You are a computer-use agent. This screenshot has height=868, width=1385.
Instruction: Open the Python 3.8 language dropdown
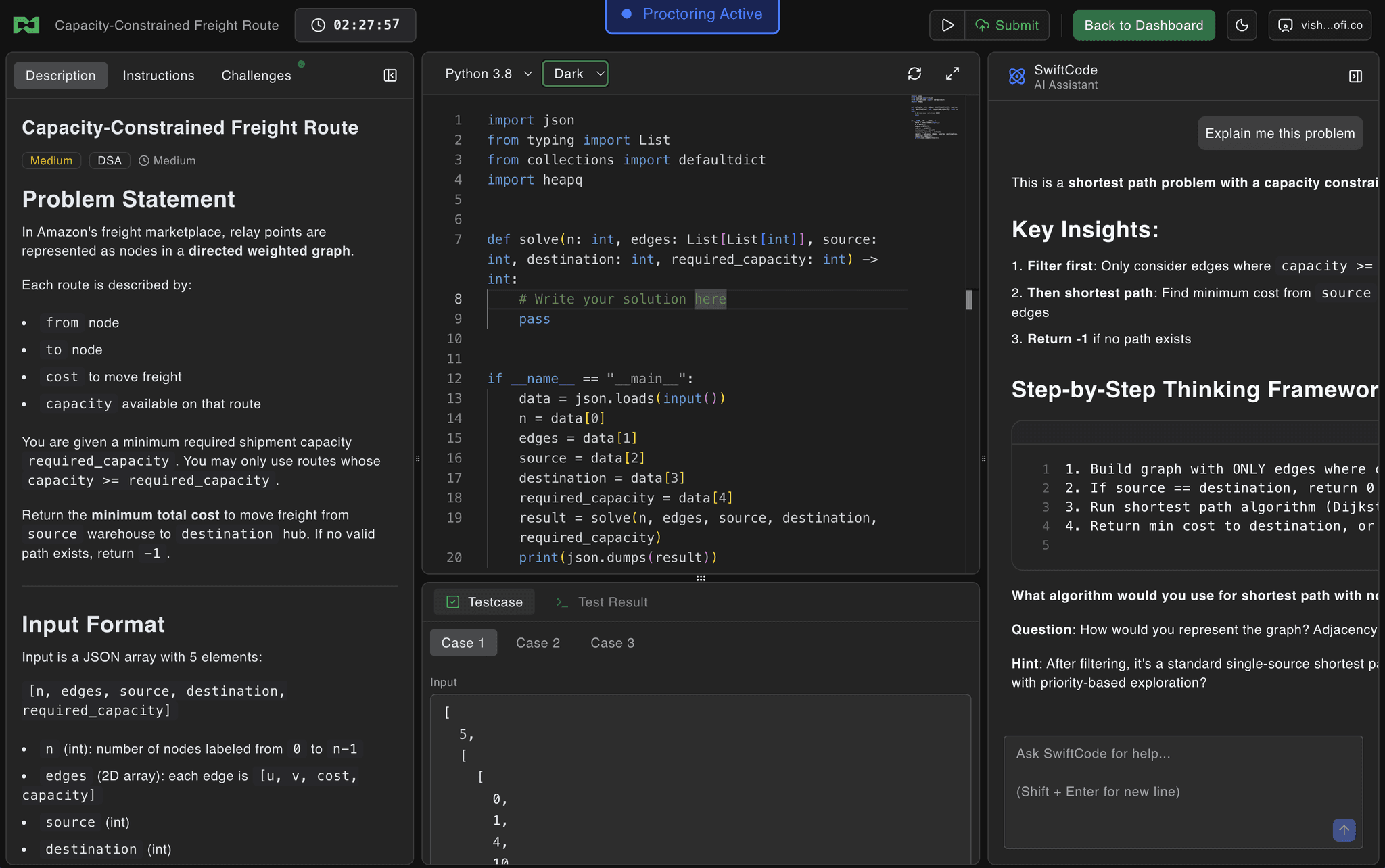pyautogui.click(x=488, y=74)
